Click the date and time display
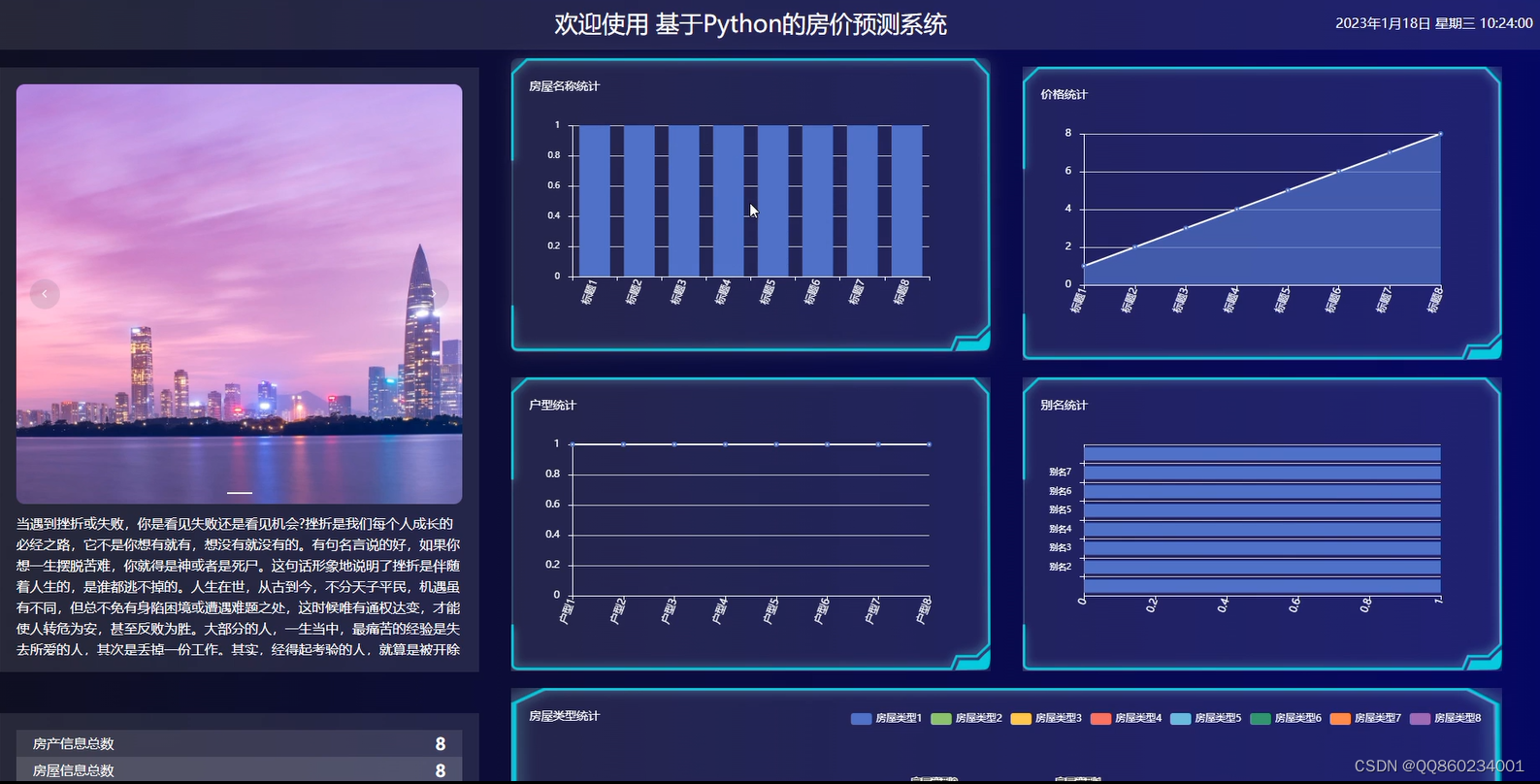The image size is (1540, 784). click(x=1434, y=23)
